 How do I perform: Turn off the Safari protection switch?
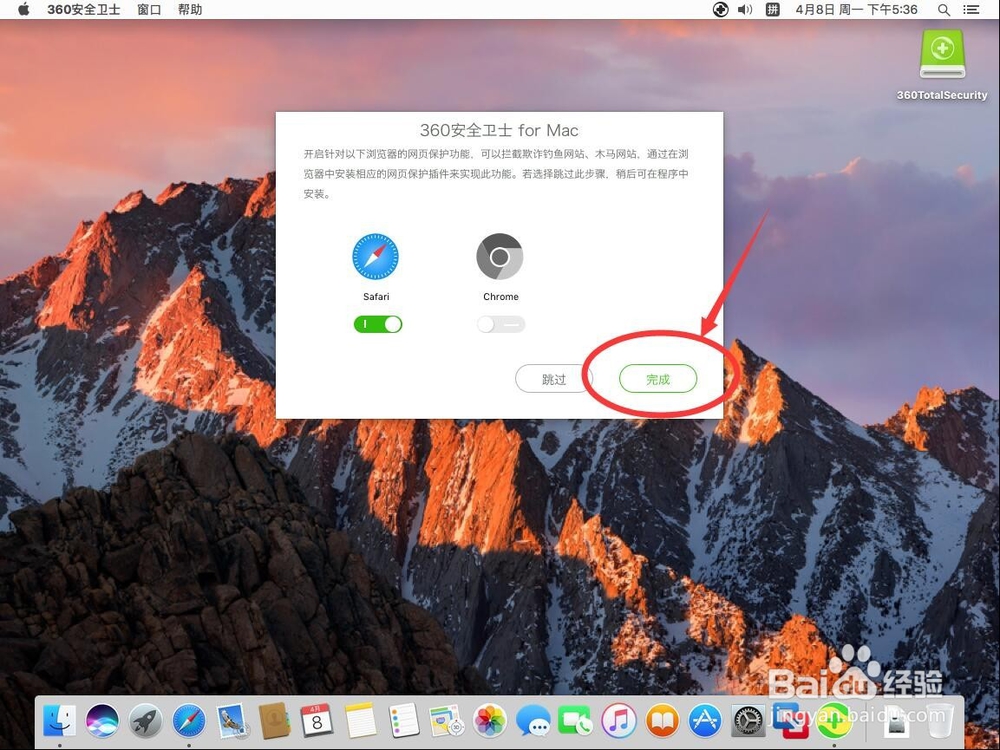coord(378,324)
